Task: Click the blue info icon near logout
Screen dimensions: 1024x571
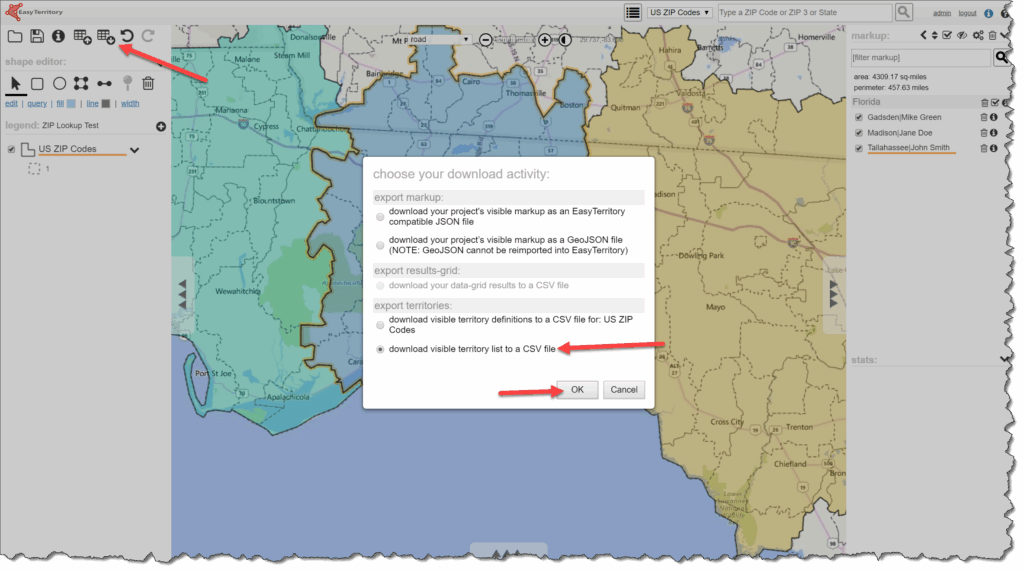Action: pyautogui.click(x=988, y=13)
